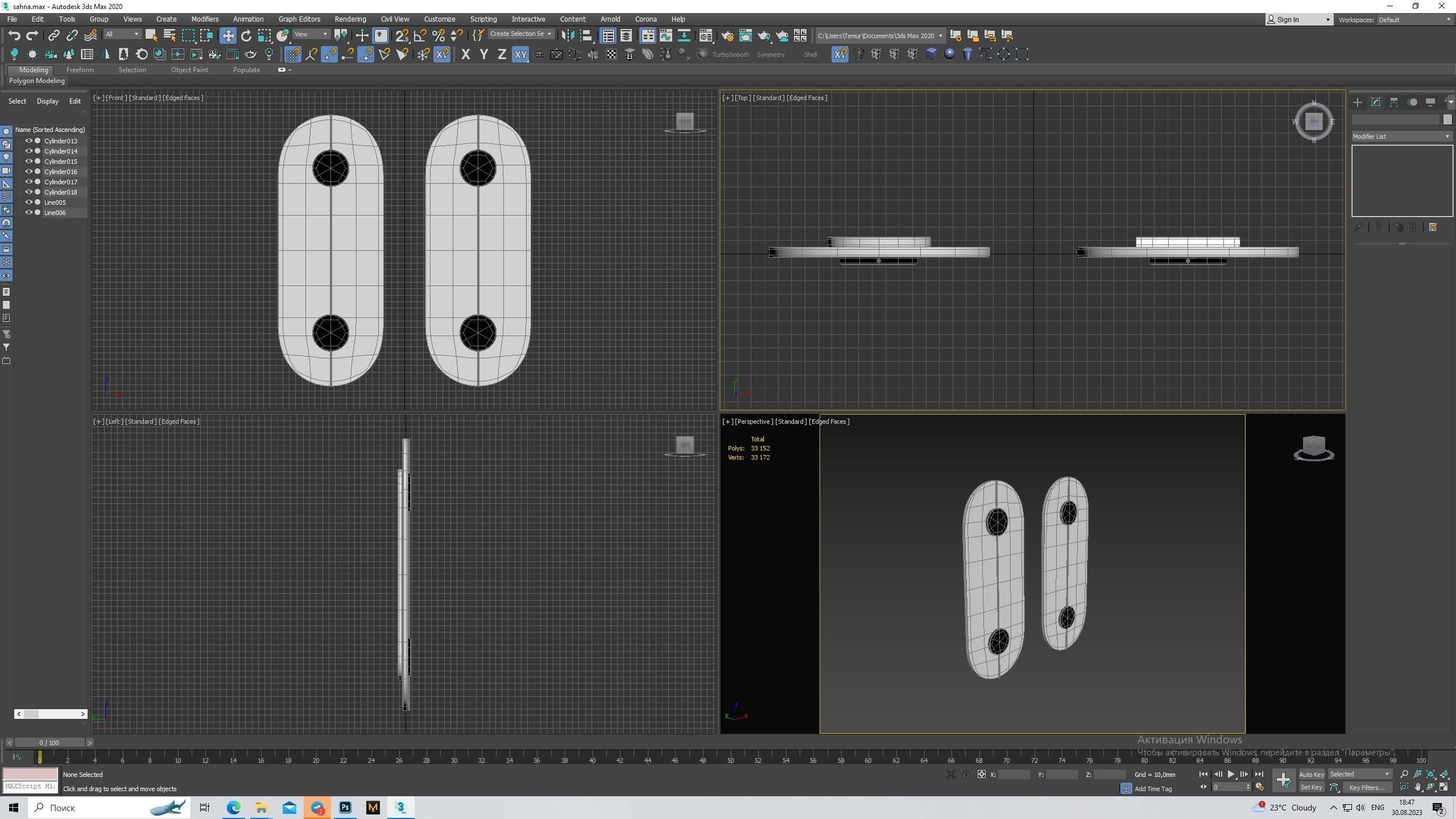Open Select by Name tool

(169, 36)
